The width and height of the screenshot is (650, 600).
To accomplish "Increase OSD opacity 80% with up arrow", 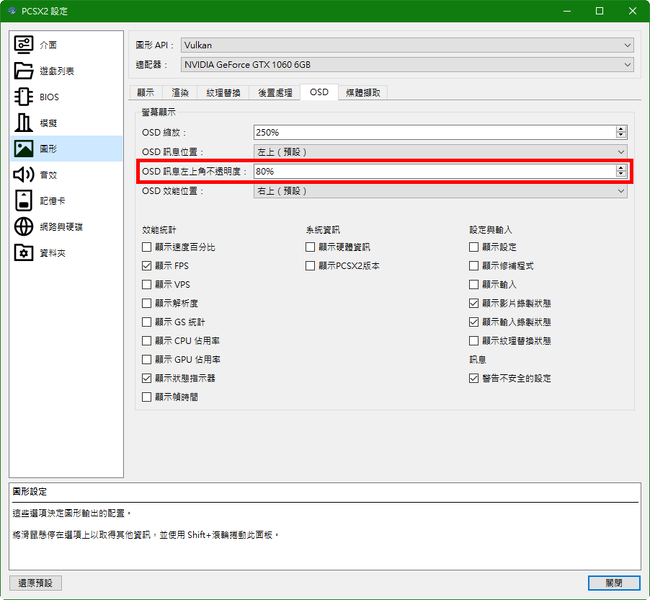I will (x=621, y=168).
